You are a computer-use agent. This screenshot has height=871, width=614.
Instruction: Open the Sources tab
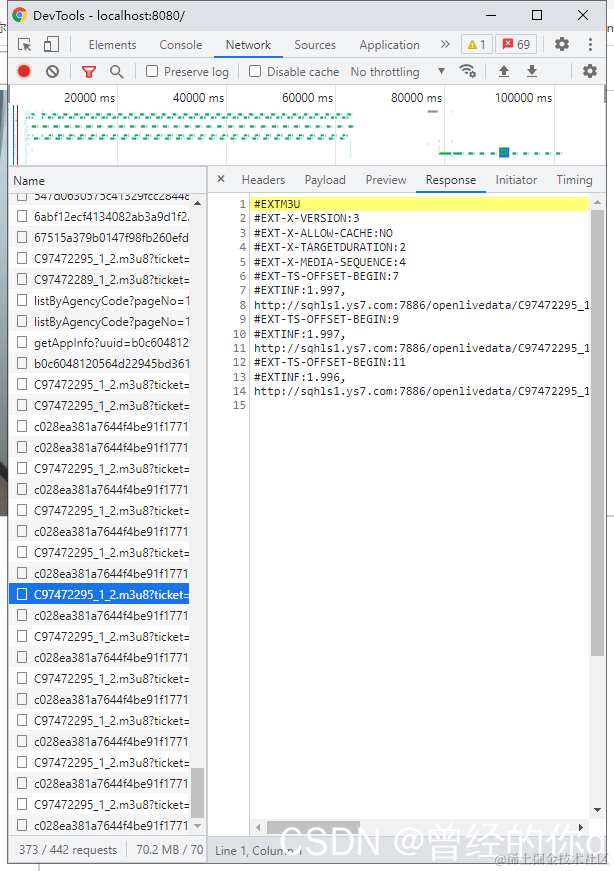click(315, 45)
